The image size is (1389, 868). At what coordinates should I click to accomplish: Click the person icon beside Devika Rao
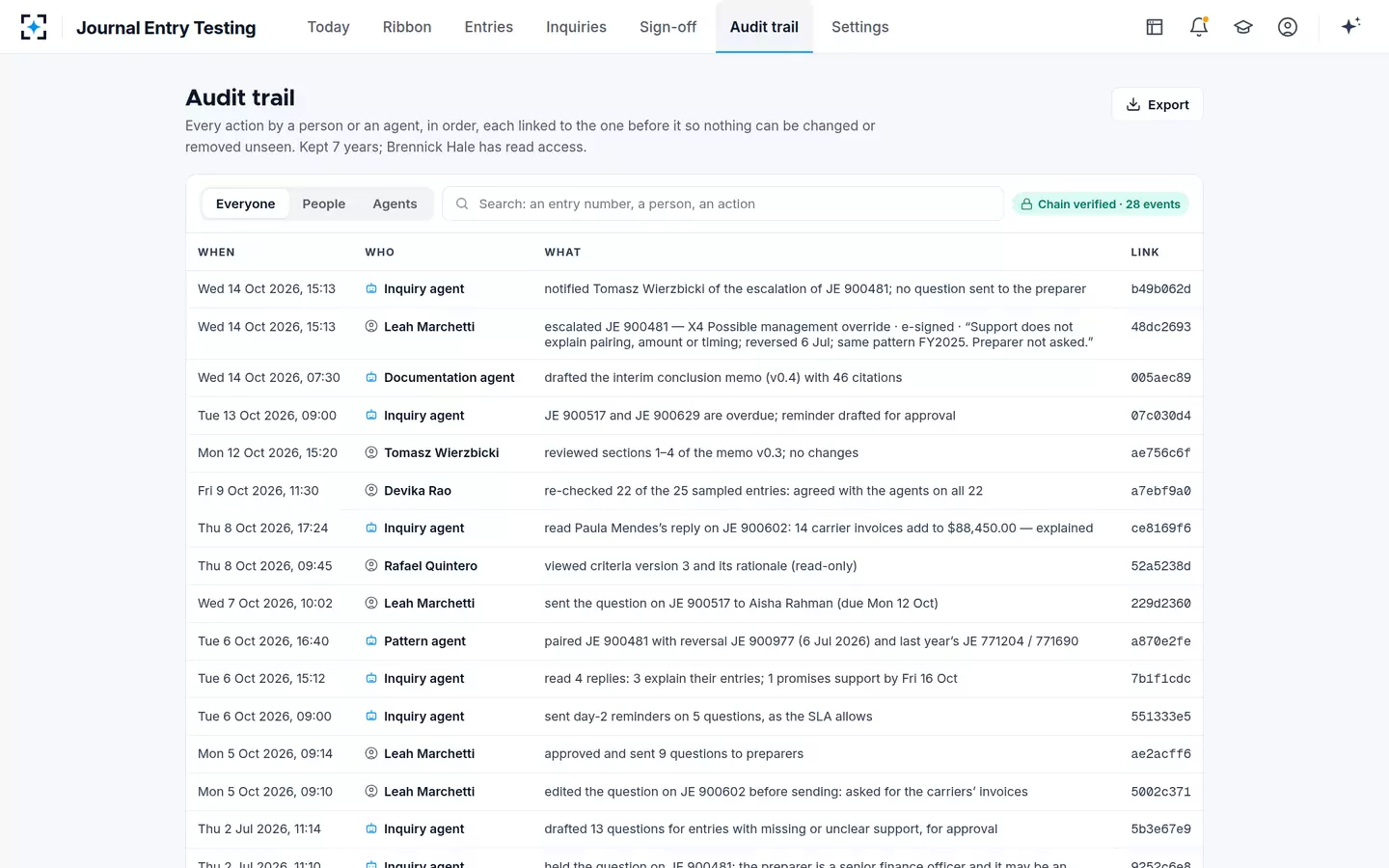(x=371, y=491)
